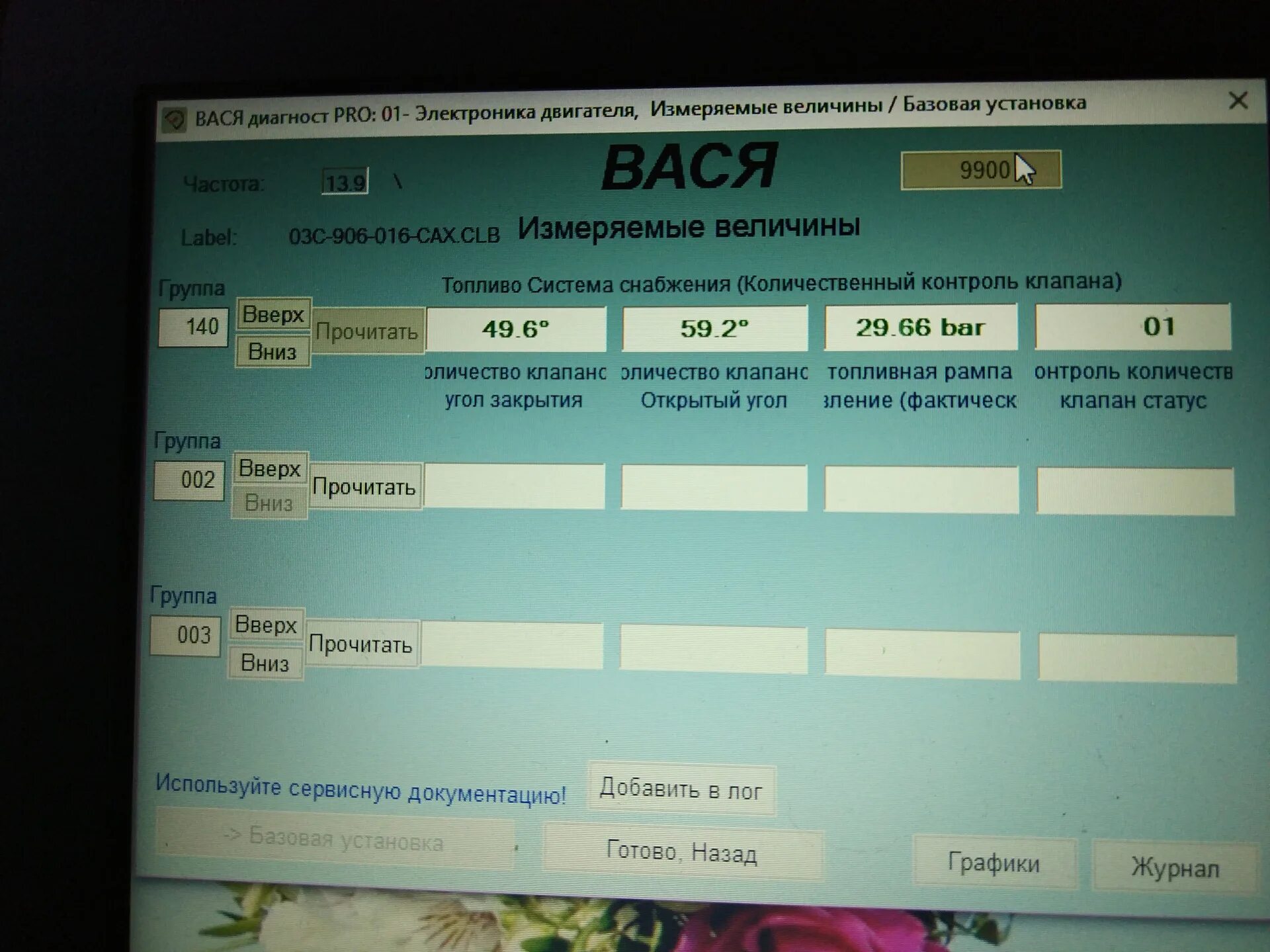This screenshot has height=952, width=1270.
Task: Click the 9900 counter box
Action: (980, 170)
